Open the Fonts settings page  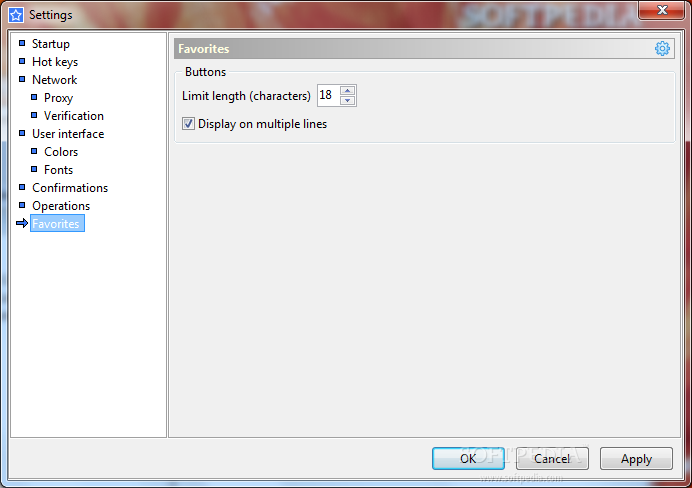[58, 169]
